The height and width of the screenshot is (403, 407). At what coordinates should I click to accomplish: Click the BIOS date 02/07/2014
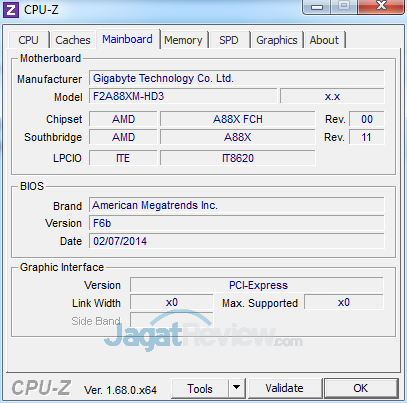click(237, 241)
